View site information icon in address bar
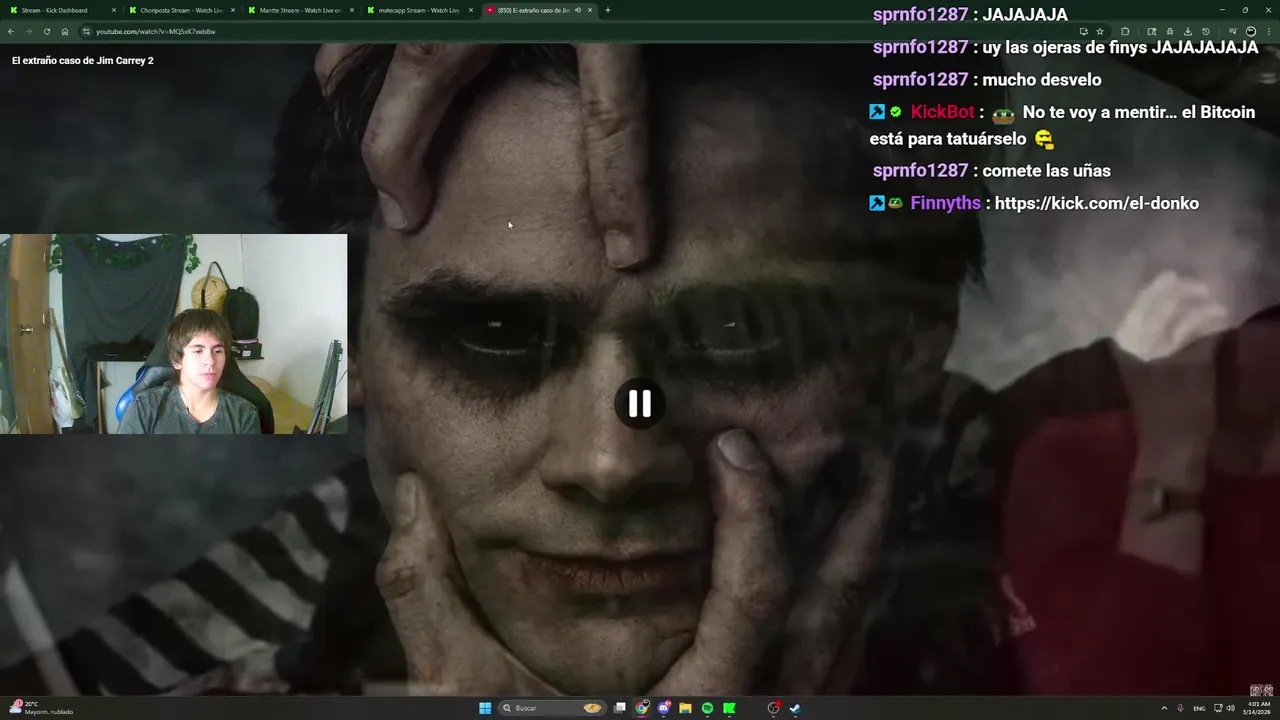Screen dimensions: 1280x720 (x=86, y=31)
